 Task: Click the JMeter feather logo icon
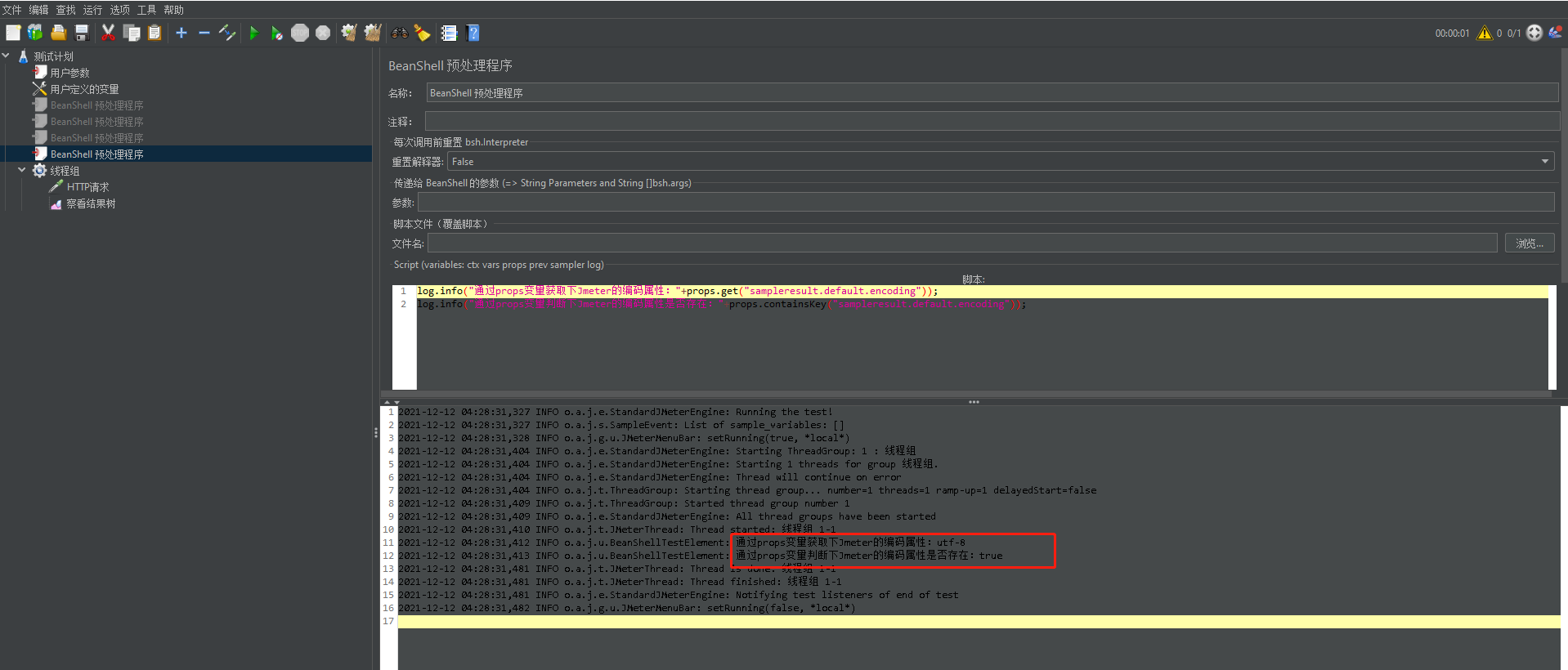click(x=1556, y=33)
